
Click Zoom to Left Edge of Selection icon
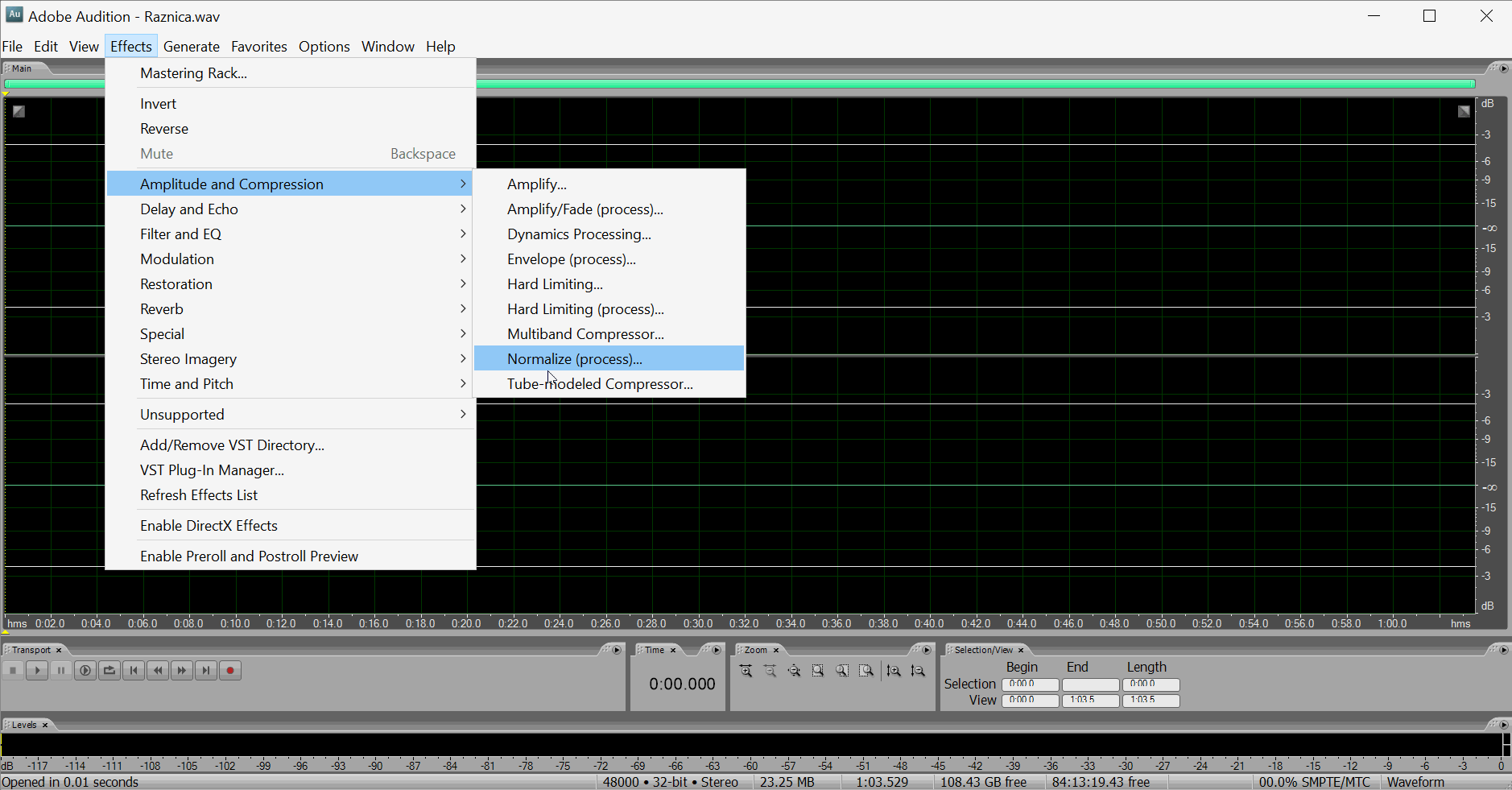click(842, 671)
